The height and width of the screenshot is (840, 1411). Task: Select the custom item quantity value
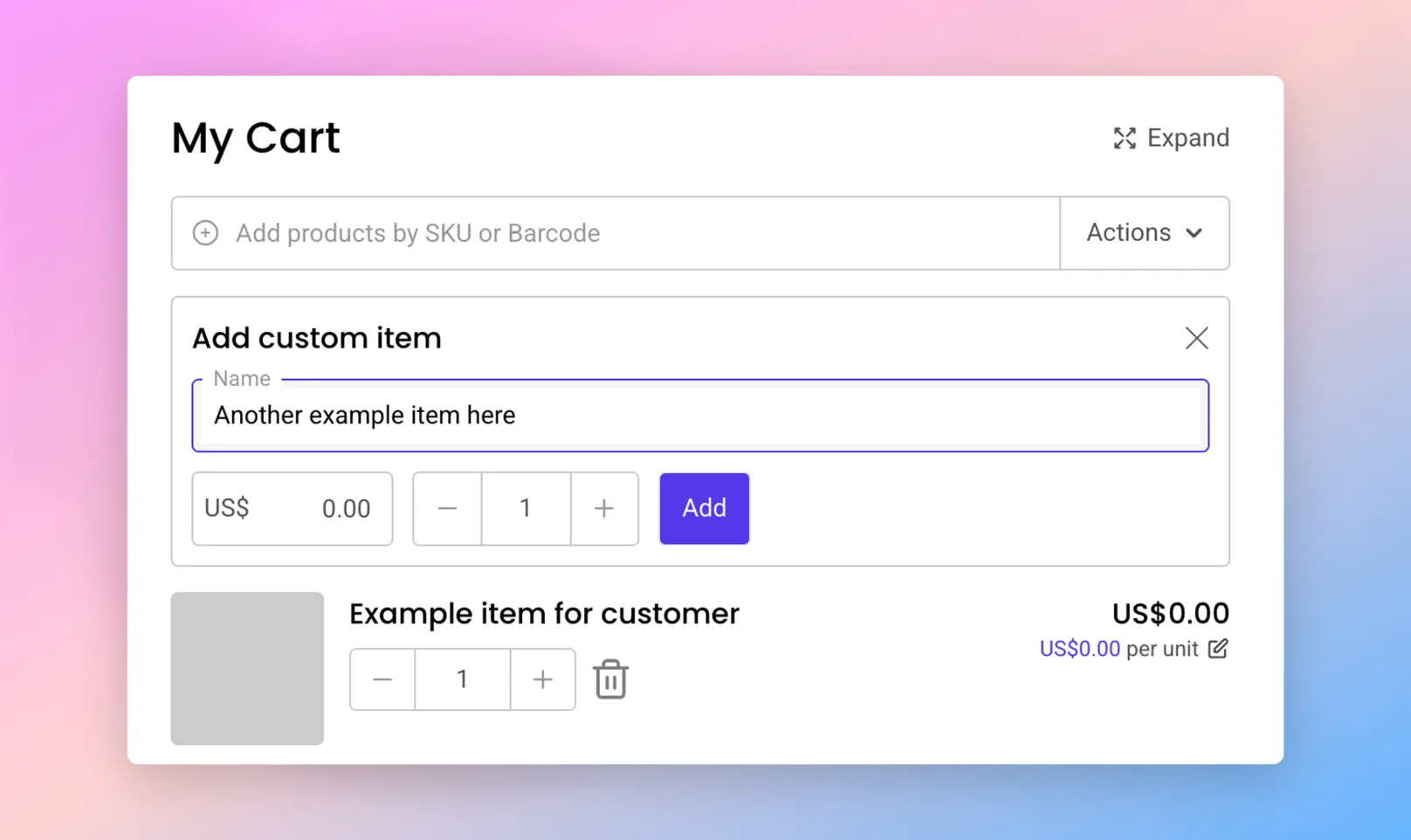click(x=526, y=509)
